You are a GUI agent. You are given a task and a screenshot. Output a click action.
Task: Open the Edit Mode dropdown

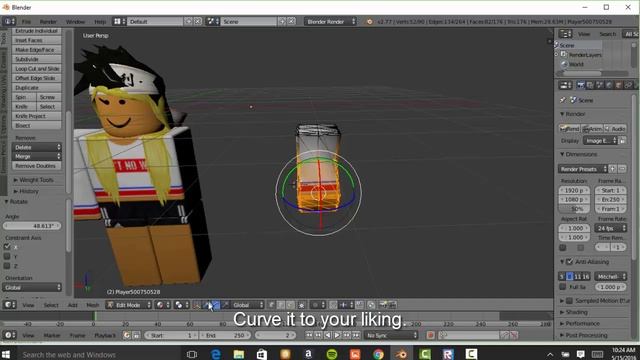(x=129, y=305)
